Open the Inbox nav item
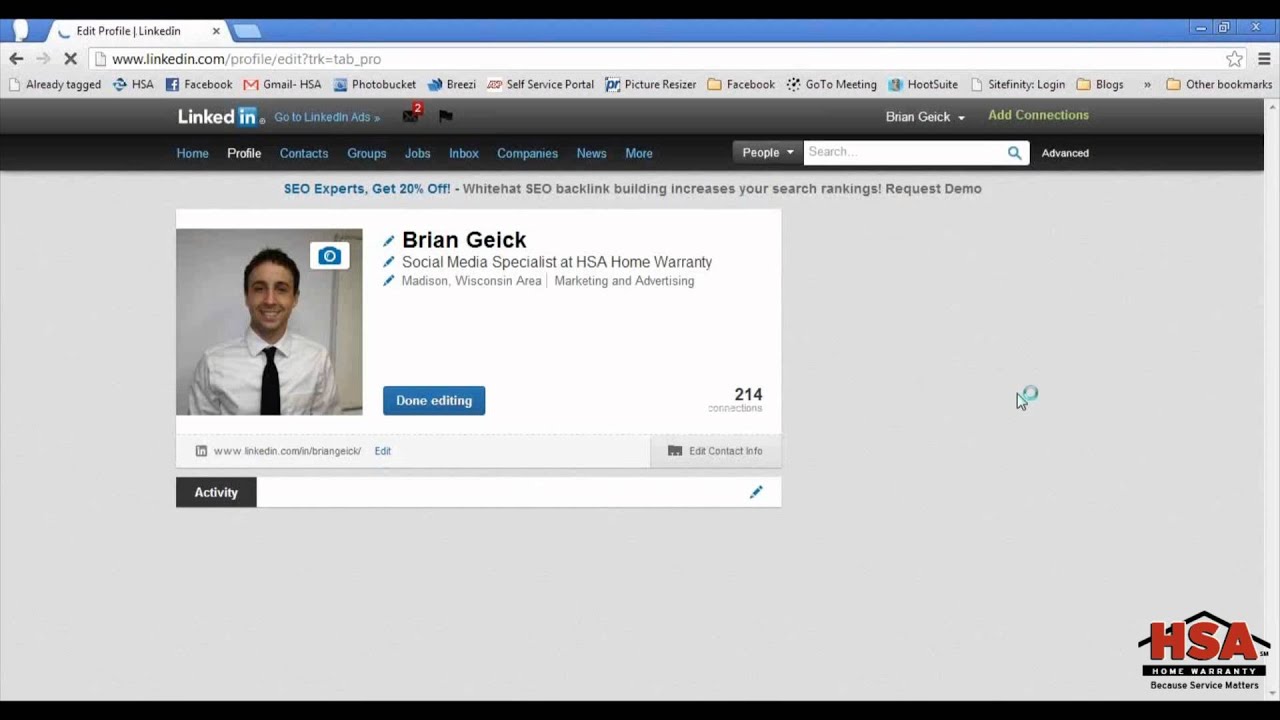Image resolution: width=1280 pixels, height=720 pixels. (x=464, y=153)
